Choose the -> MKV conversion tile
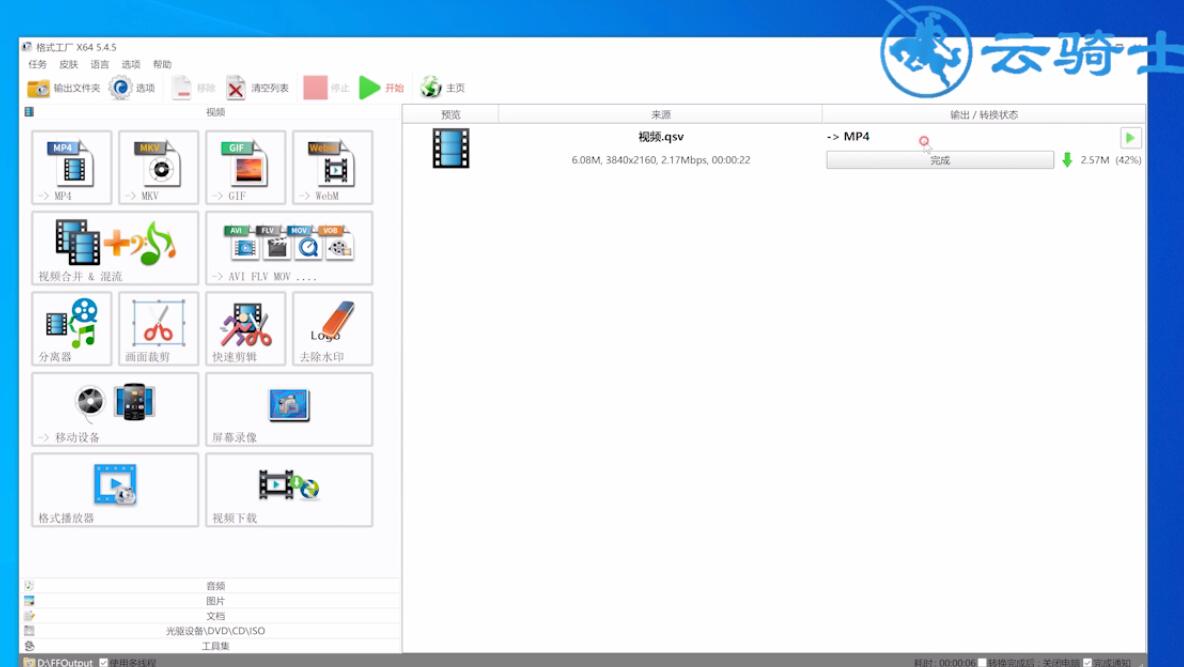1184x667 pixels. (x=159, y=167)
